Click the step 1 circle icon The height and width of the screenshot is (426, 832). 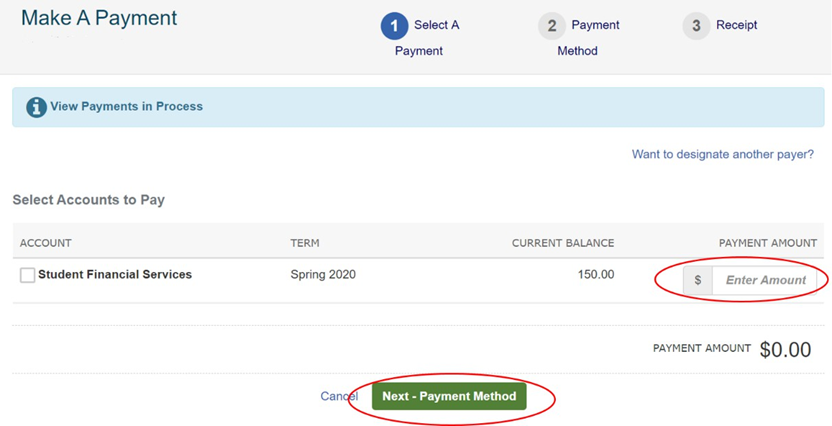tap(394, 26)
